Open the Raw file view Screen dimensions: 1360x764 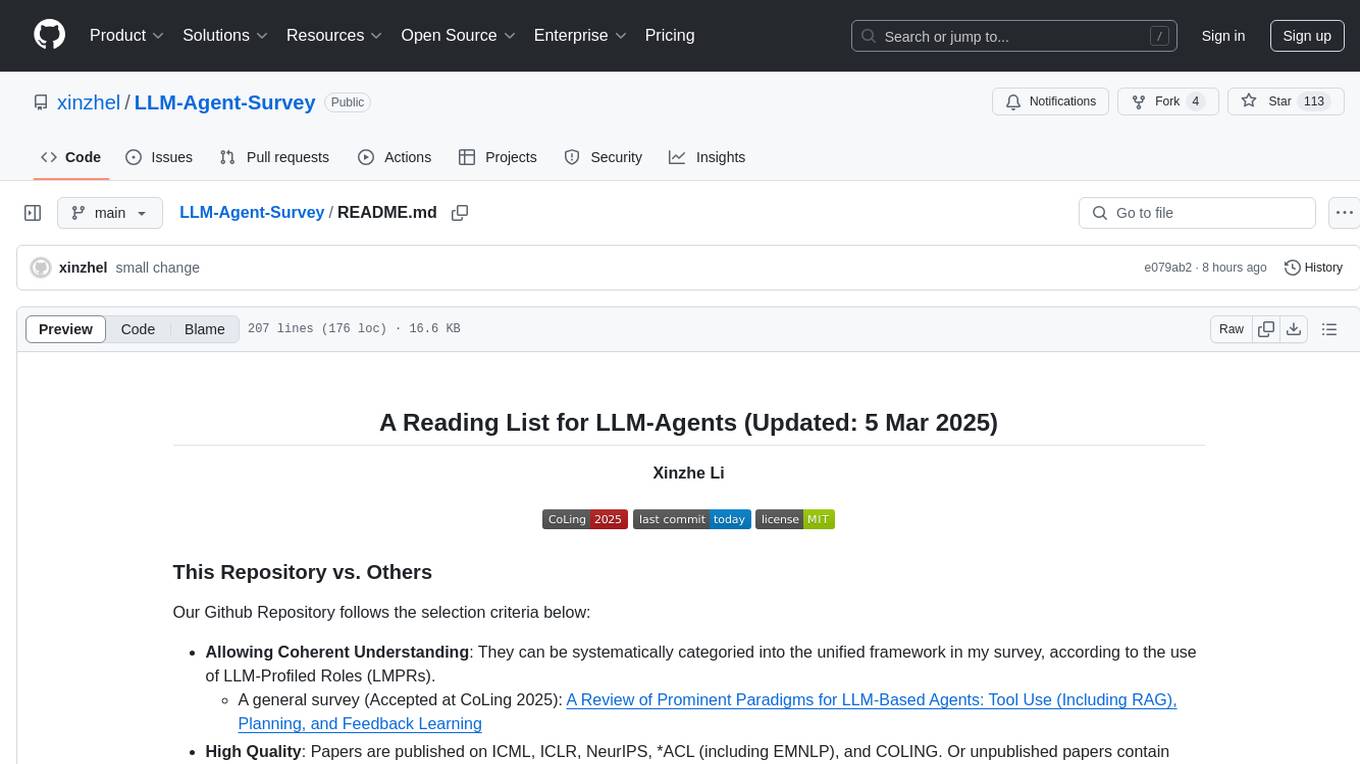1232,329
